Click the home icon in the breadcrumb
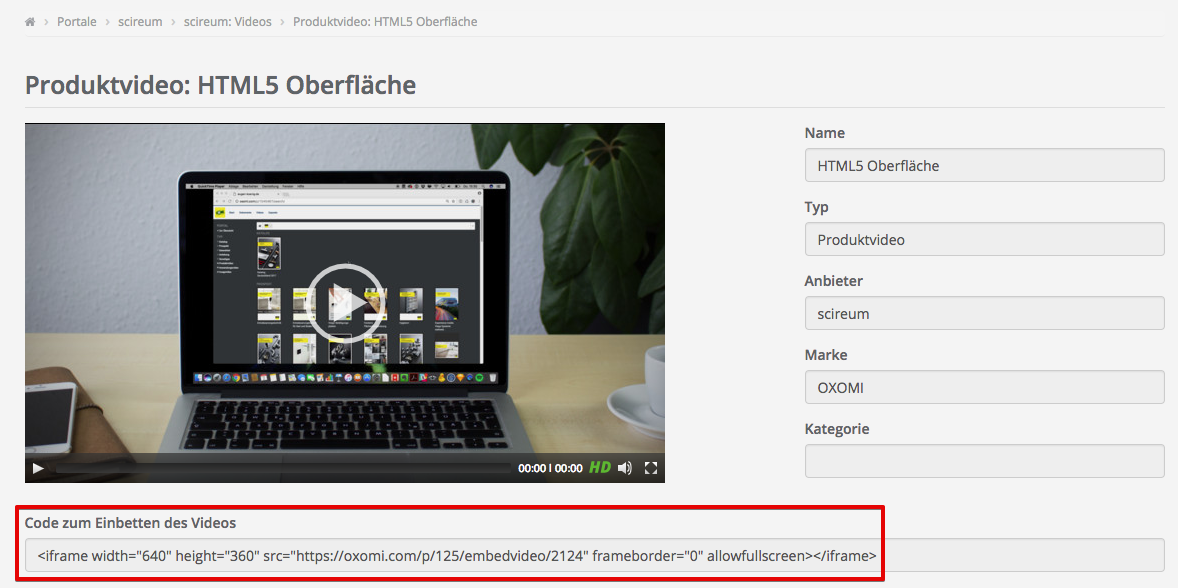The image size is (1178, 588). coord(30,21)
